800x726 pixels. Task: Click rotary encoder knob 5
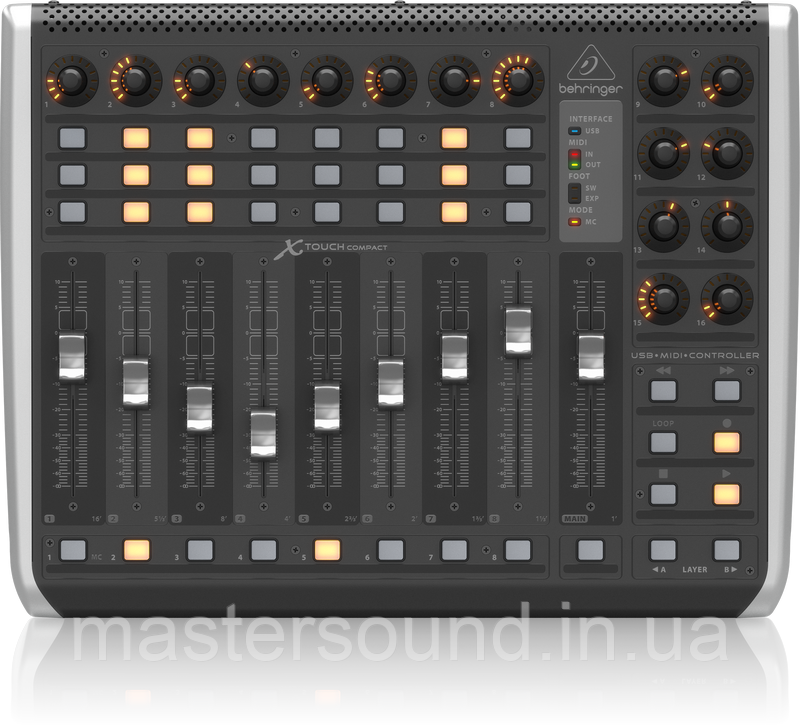(x=327, y=80)
